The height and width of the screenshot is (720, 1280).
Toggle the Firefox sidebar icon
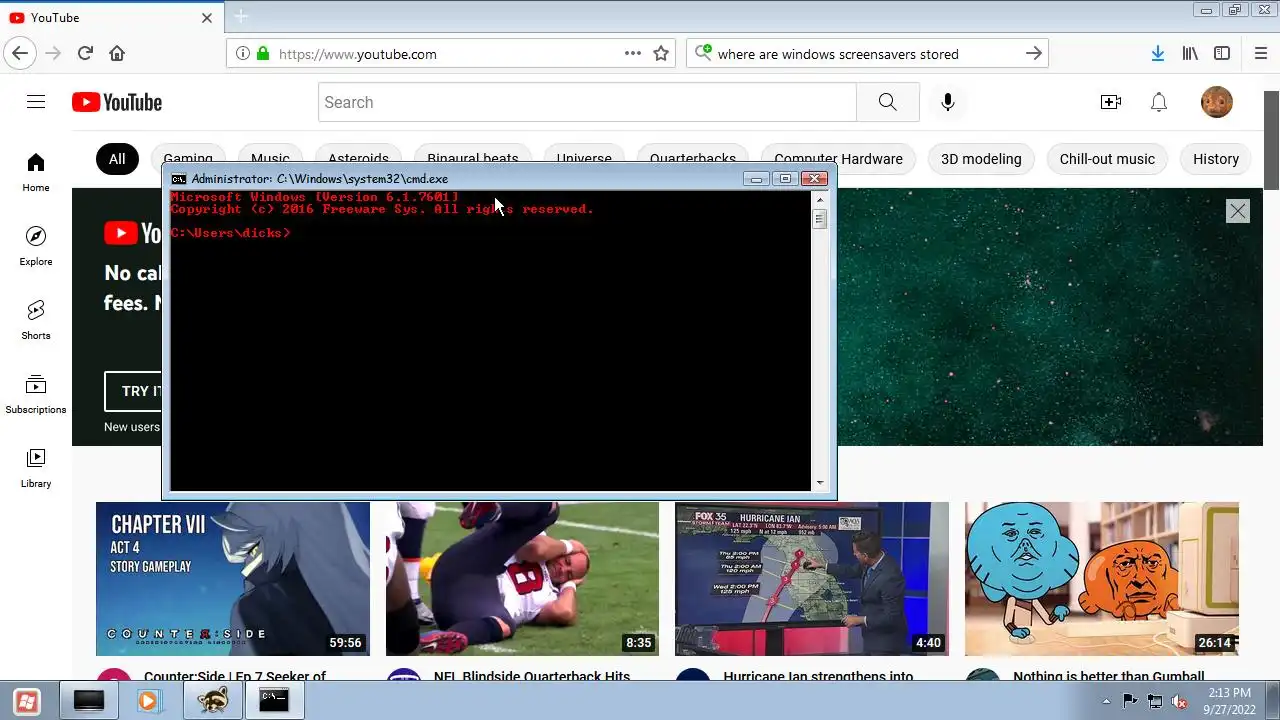coord(1222,54)
